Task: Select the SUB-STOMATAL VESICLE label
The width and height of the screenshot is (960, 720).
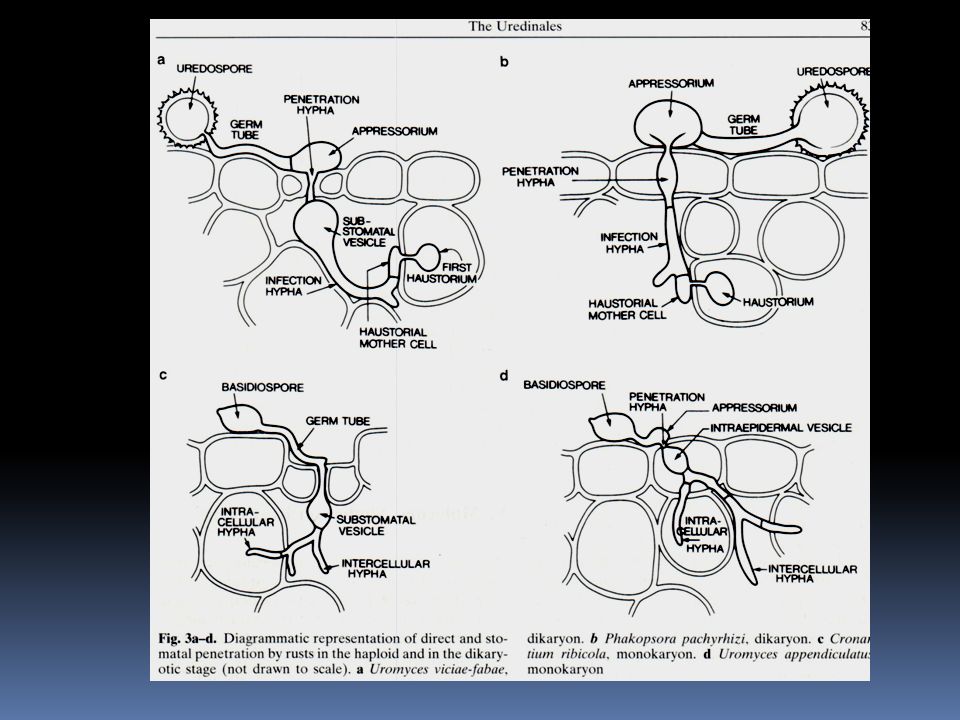Action: (x=369, y=232)
